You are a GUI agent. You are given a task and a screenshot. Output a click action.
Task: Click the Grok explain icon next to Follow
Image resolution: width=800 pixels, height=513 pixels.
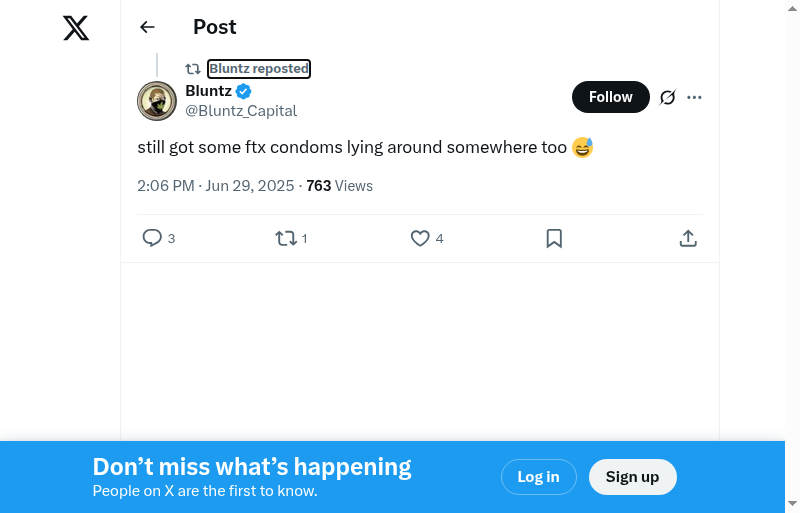pyautogui.click(x=668, y=97)
